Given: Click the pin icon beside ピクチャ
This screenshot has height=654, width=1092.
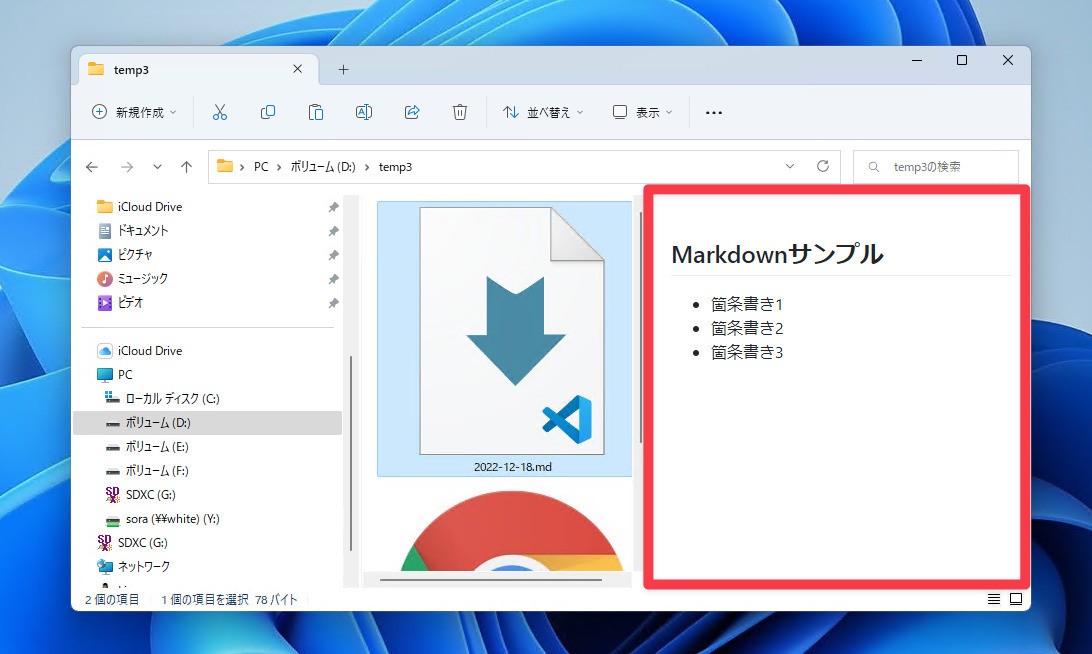Looking at the screenshot, I should click(334, 255).
